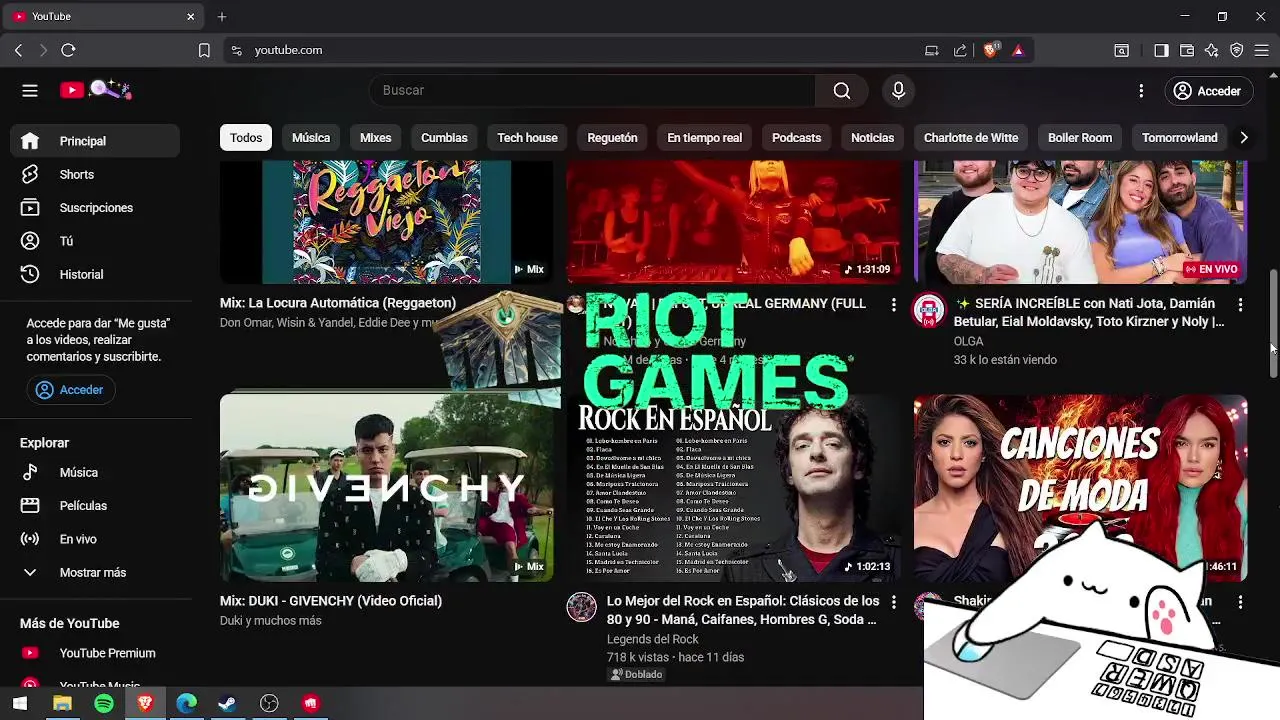Click the Brave Shields lion icon

(x=991, y=50)
